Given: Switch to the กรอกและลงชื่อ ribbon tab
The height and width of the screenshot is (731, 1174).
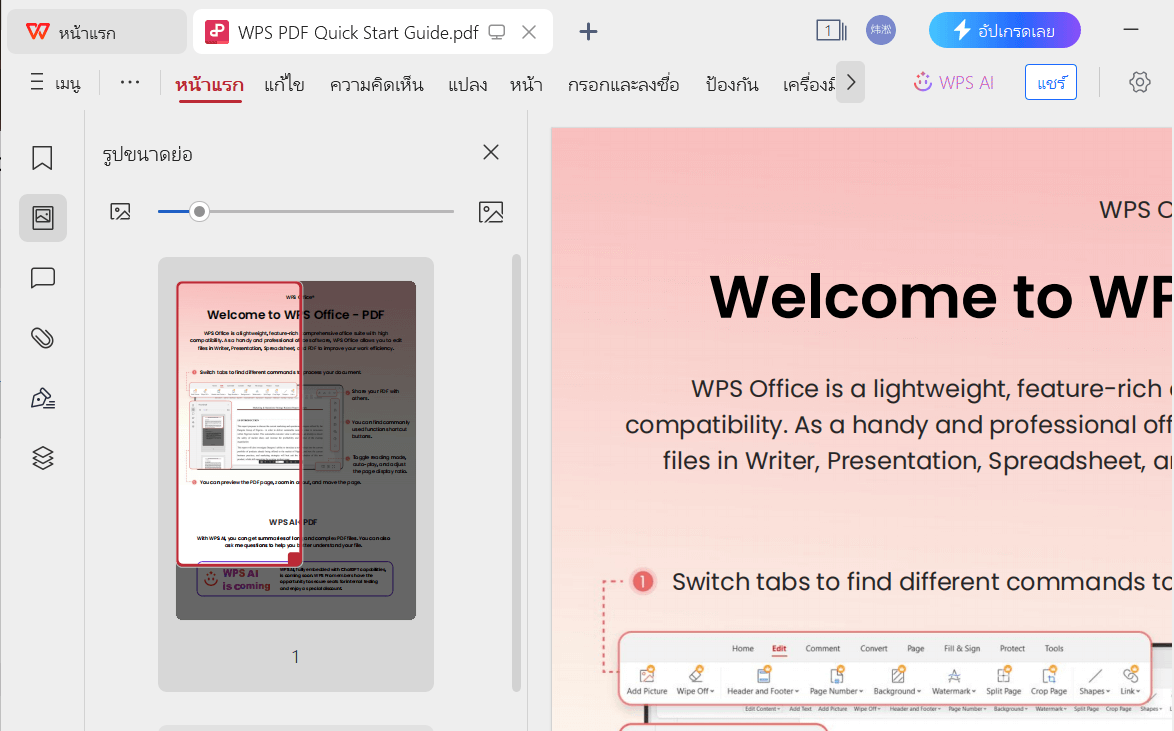Looking at the screenshot, I should [624, 85].
